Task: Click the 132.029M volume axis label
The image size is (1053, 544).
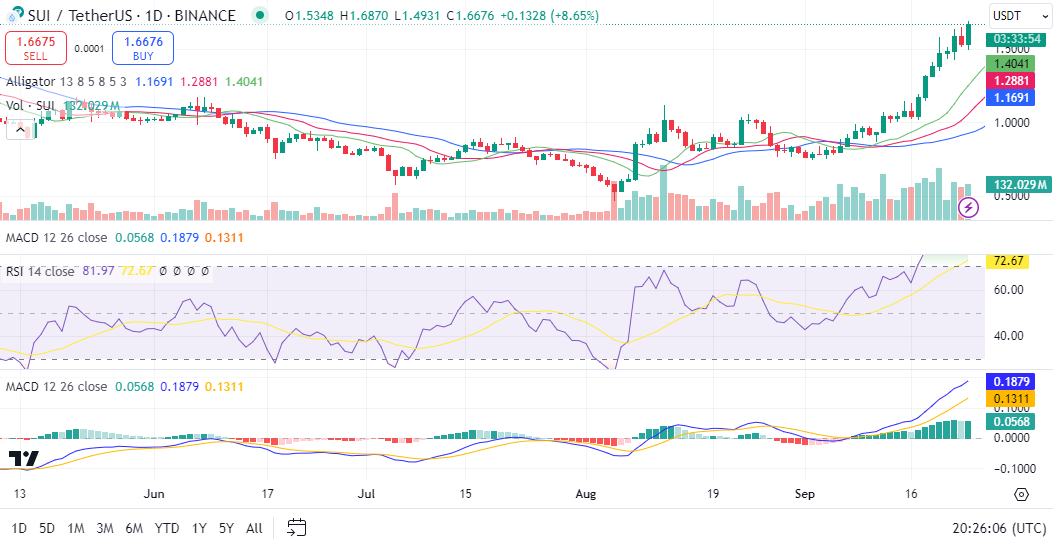Action: coord(1018,184)
